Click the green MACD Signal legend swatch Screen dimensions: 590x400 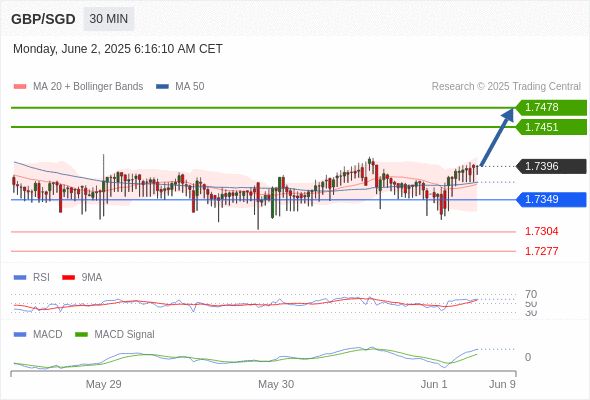tap(81, 335)
